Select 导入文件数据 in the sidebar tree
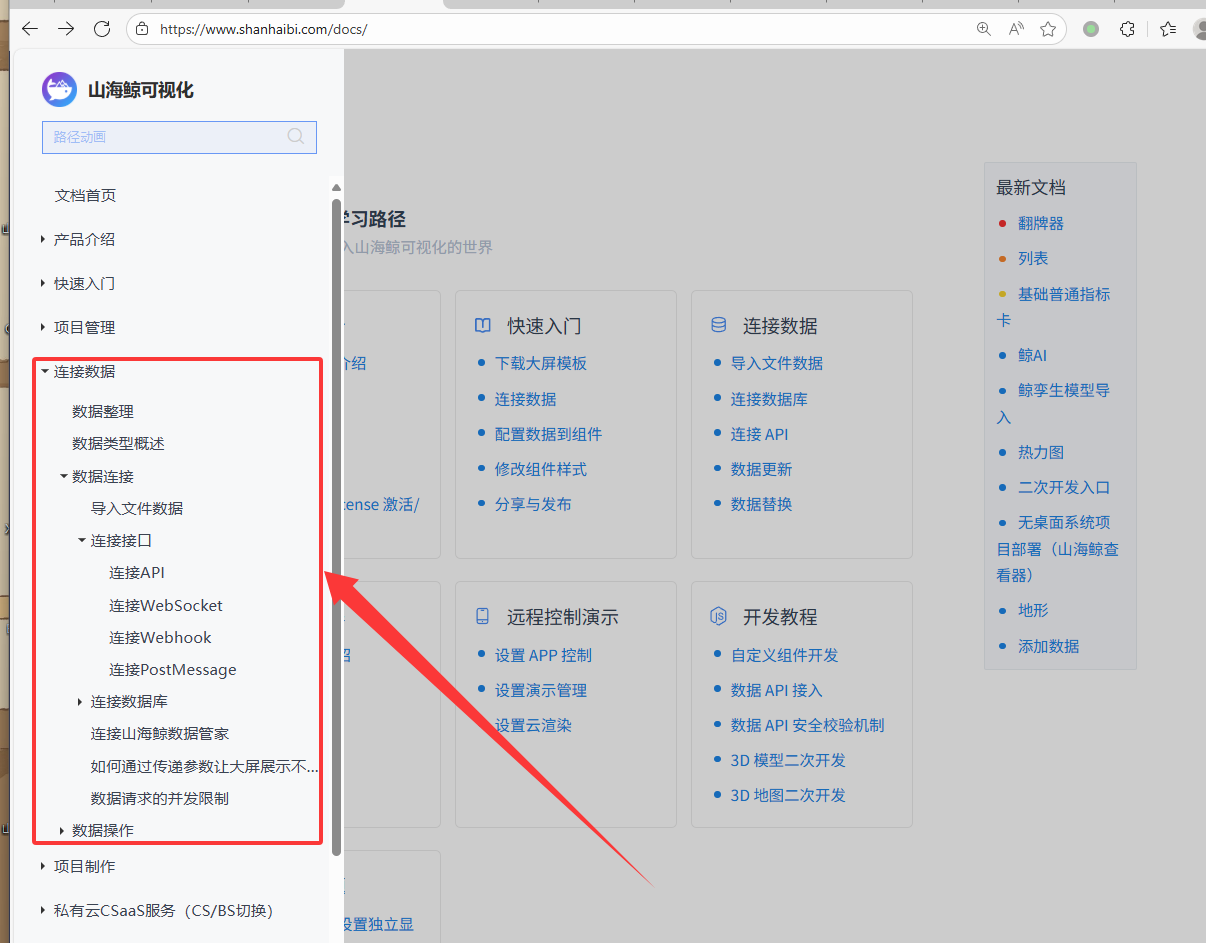1206x943 pixels. tap(137, 508)
